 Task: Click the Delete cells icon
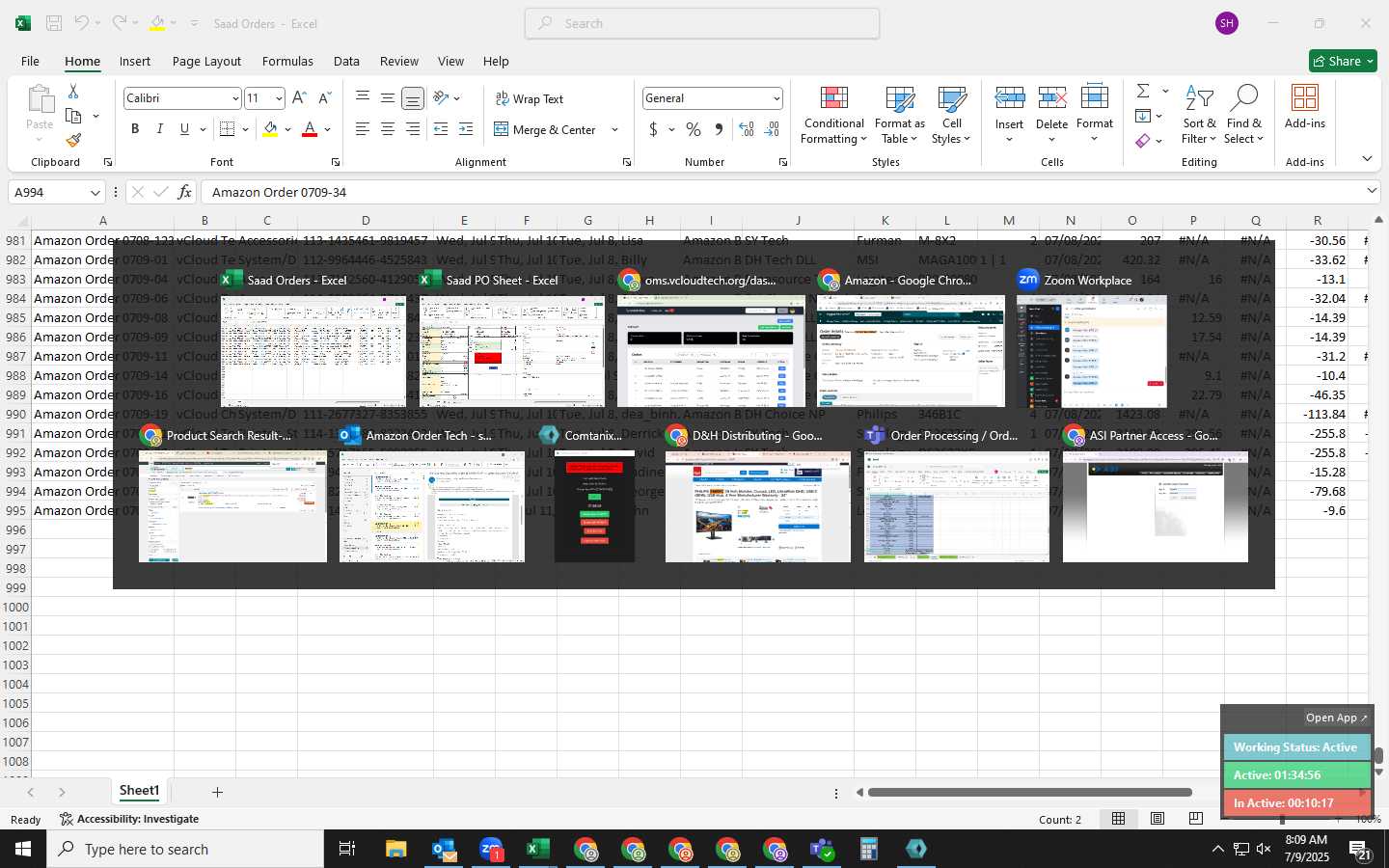point(1051,98)
